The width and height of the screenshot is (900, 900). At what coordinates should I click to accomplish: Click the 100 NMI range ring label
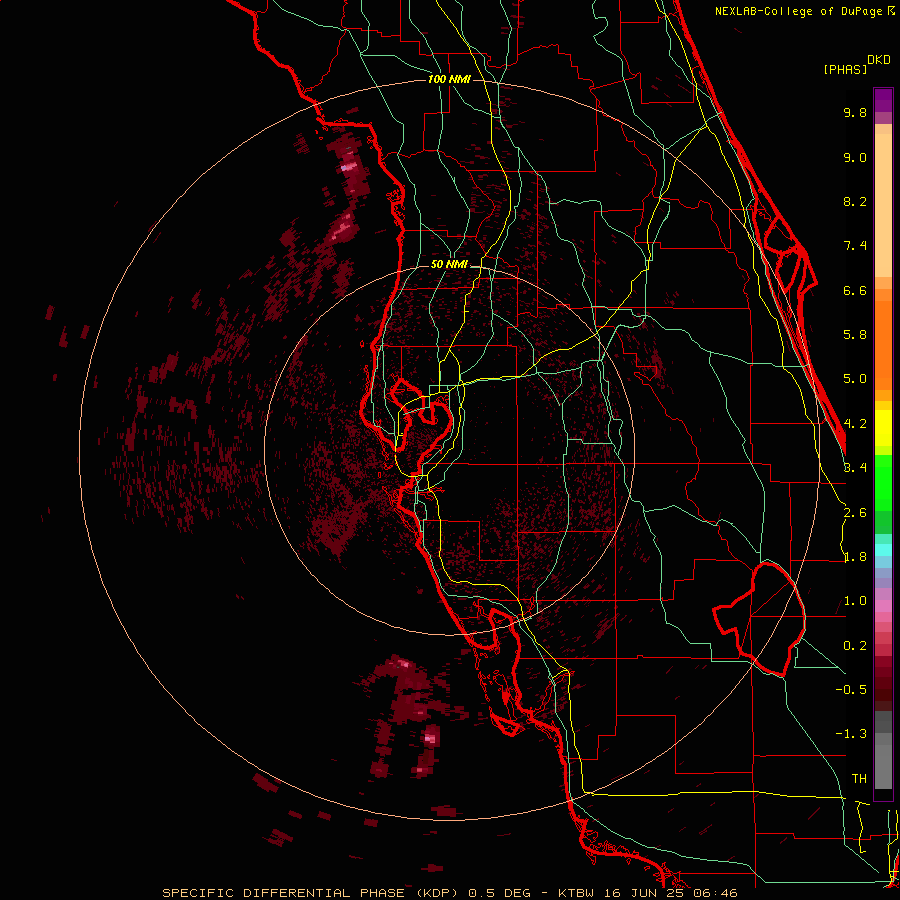(449, 79)
